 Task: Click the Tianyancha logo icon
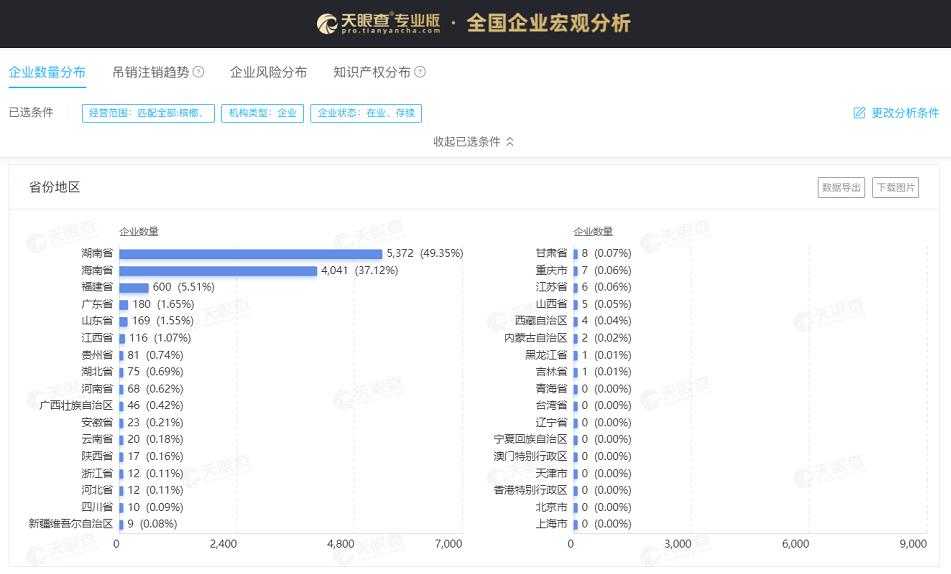(x=327, y=23)
